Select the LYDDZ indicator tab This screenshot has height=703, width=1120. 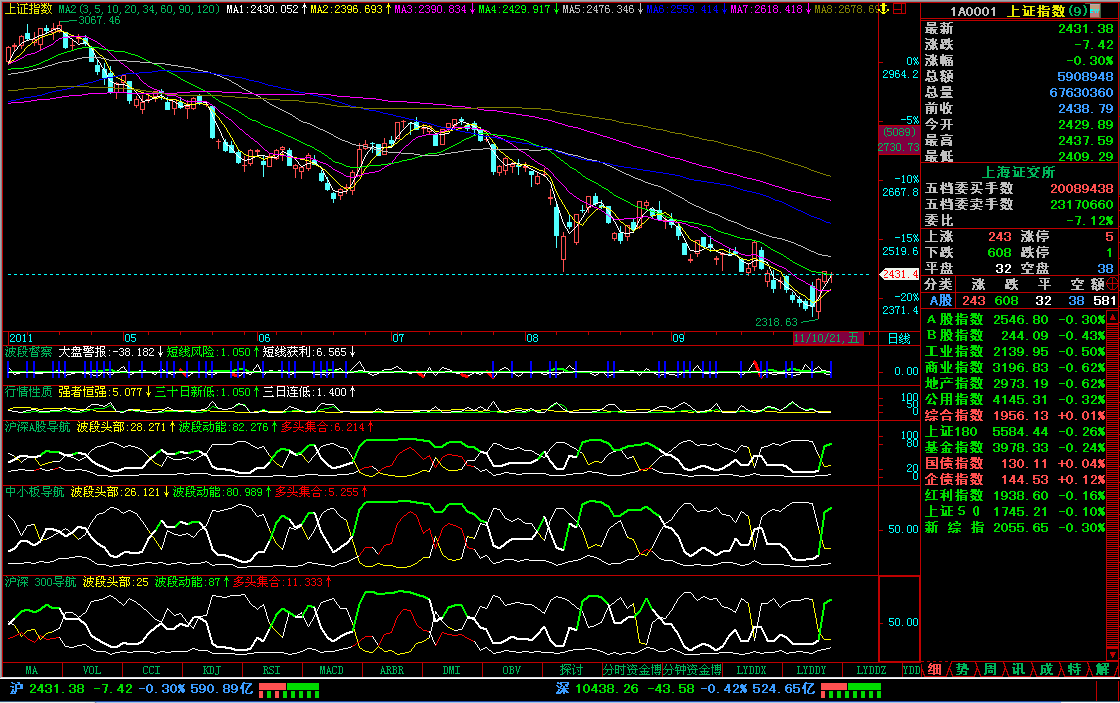pyautogui.click(x=871, y=670)
